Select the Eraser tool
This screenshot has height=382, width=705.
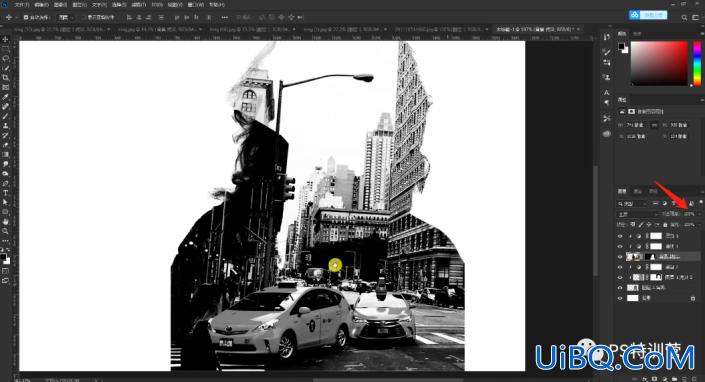pyautogui.click(x=5, y=145)
